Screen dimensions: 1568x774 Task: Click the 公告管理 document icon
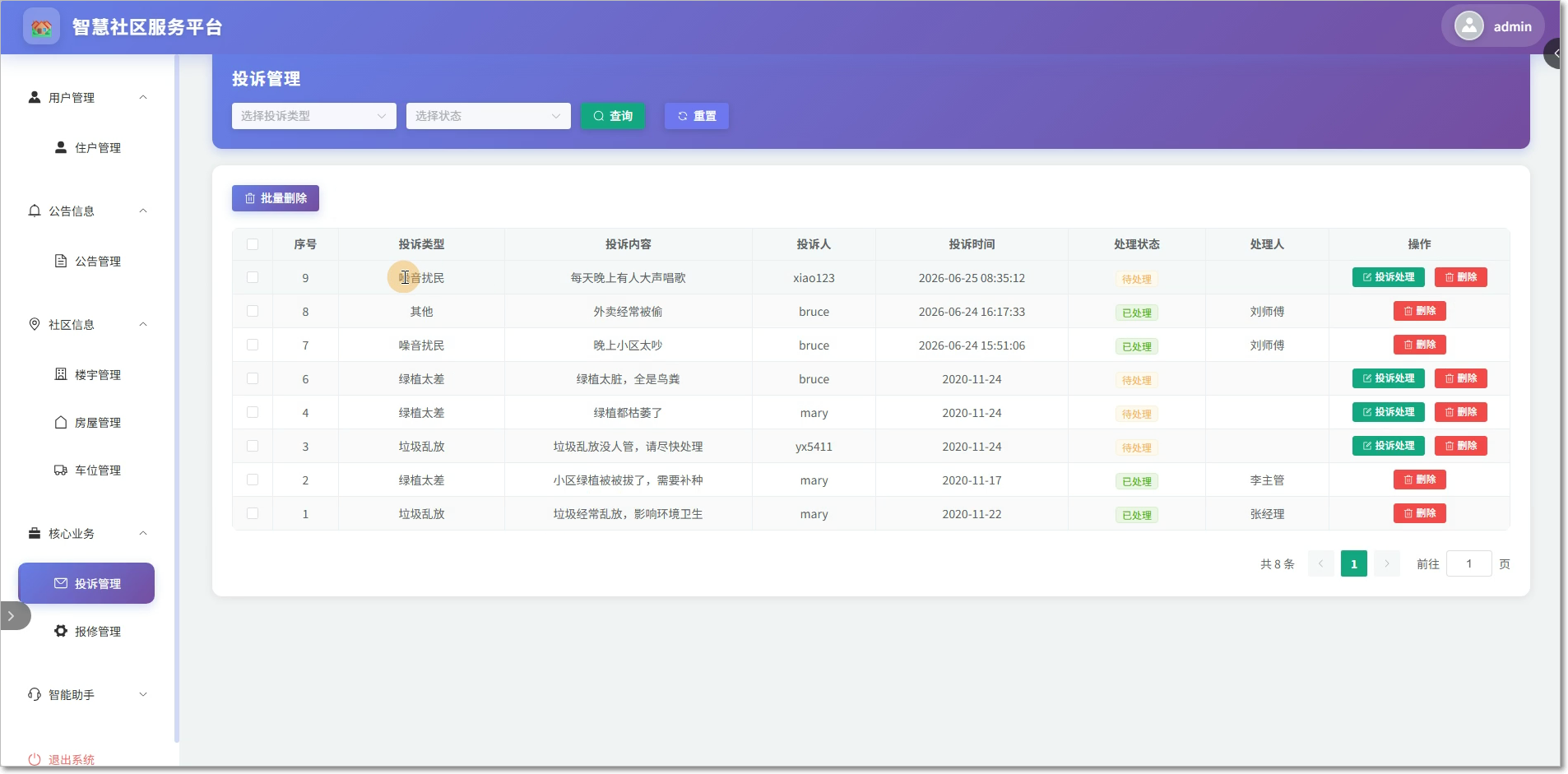[x=61, y=261]
